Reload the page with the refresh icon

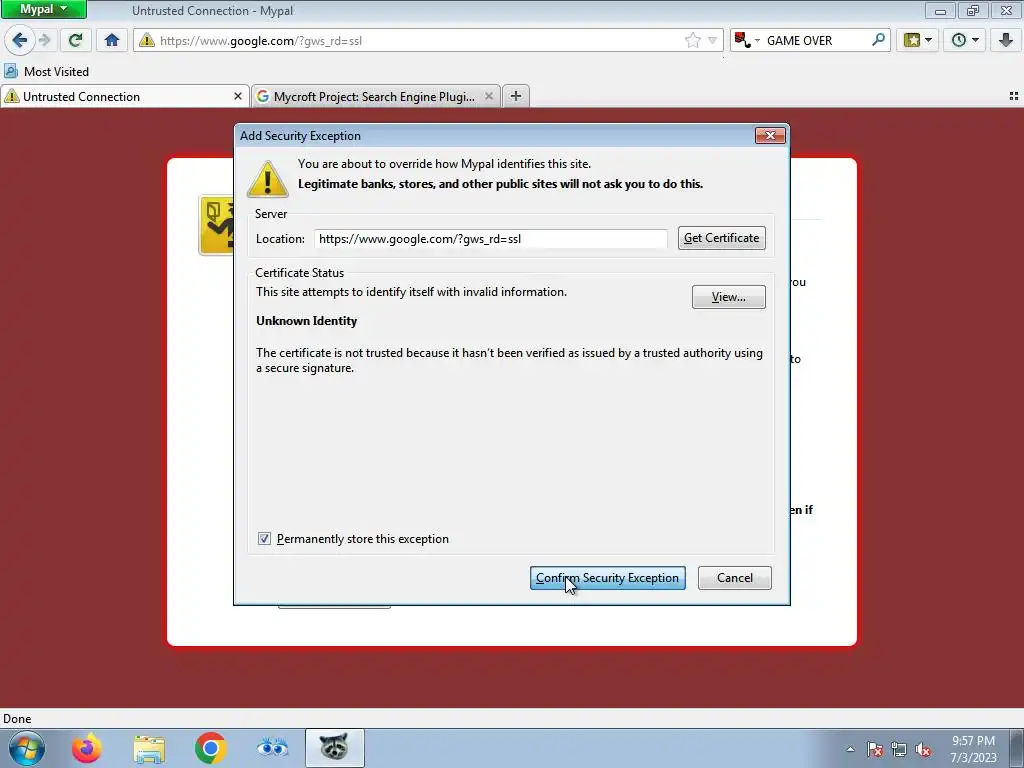coord(76,40)
